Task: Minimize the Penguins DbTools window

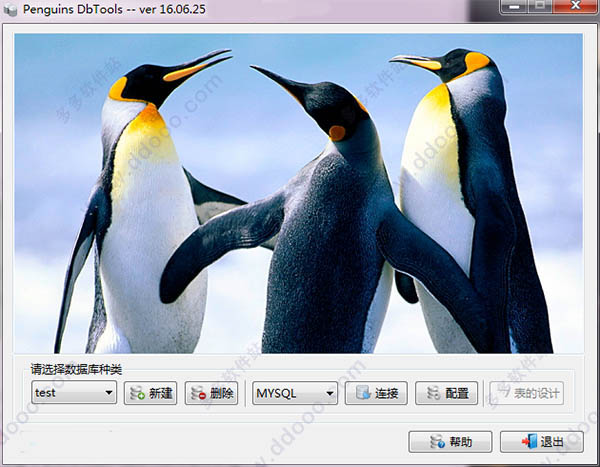Action: pos(515,7)
